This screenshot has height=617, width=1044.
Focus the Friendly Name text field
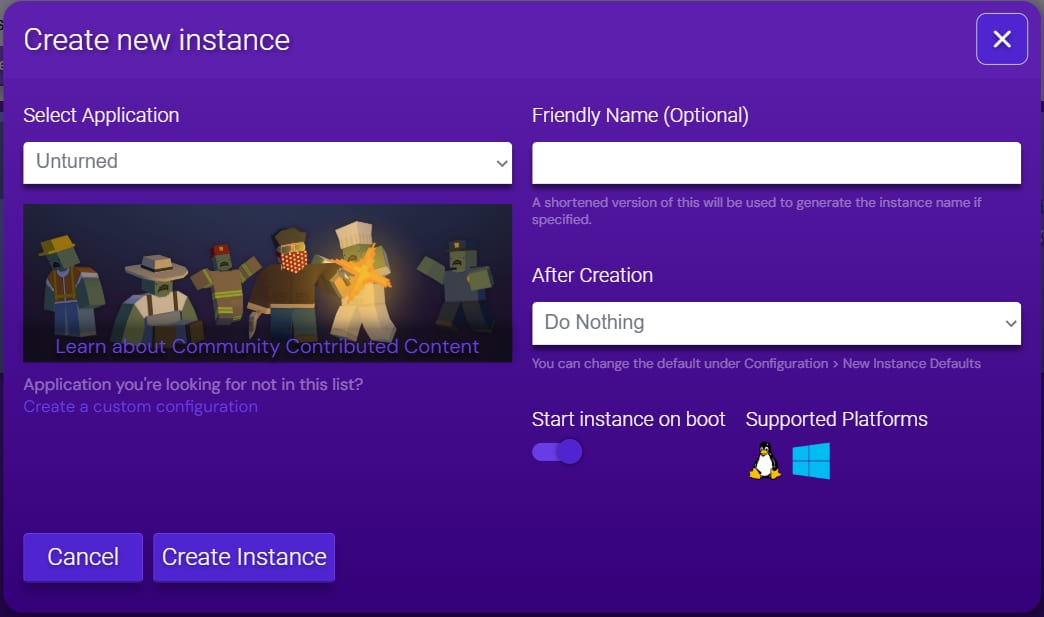click(x=776, y=163)
